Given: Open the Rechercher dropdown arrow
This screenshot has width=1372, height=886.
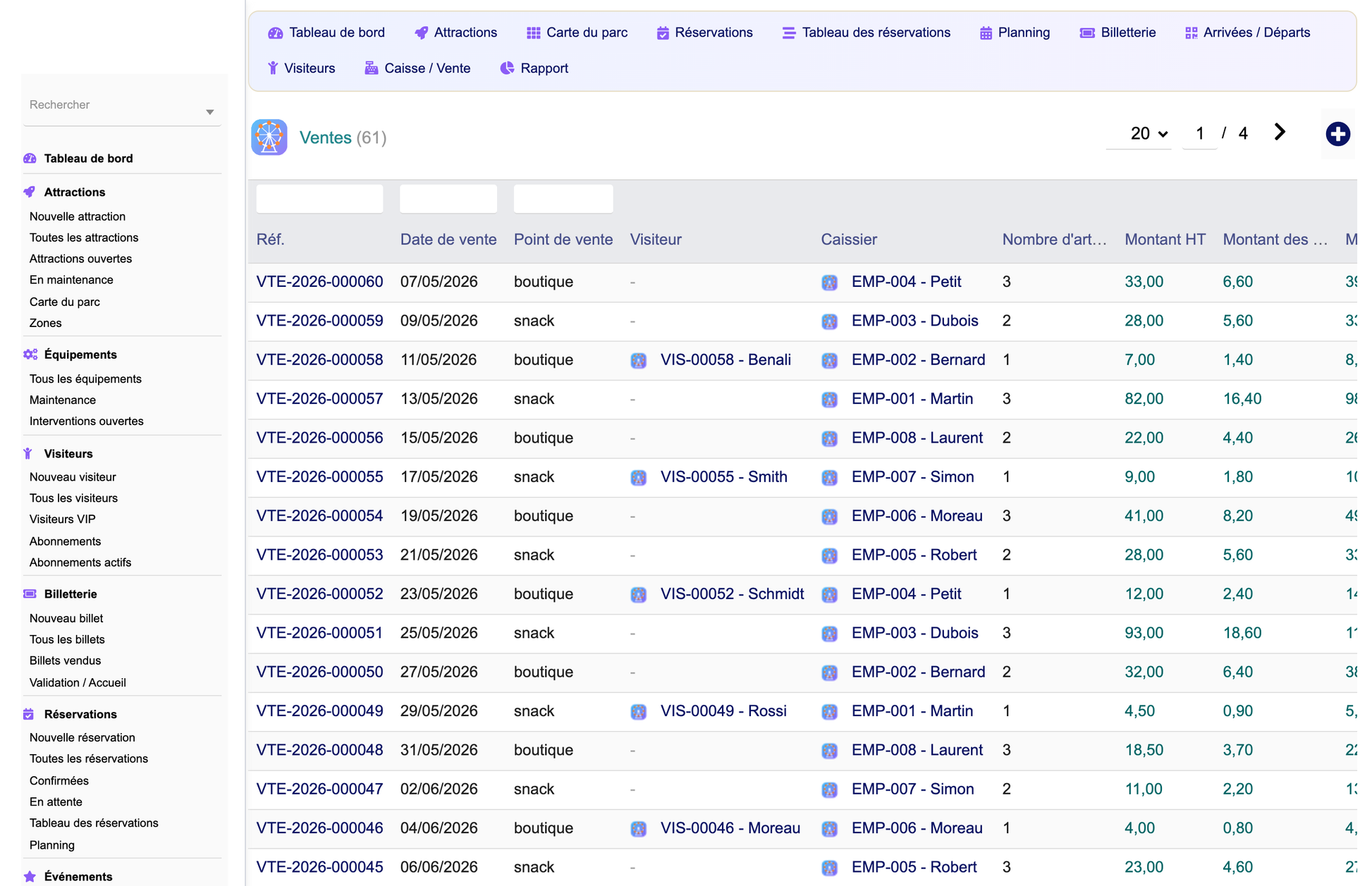Looking at the screenshot, I should click(210, 112).
